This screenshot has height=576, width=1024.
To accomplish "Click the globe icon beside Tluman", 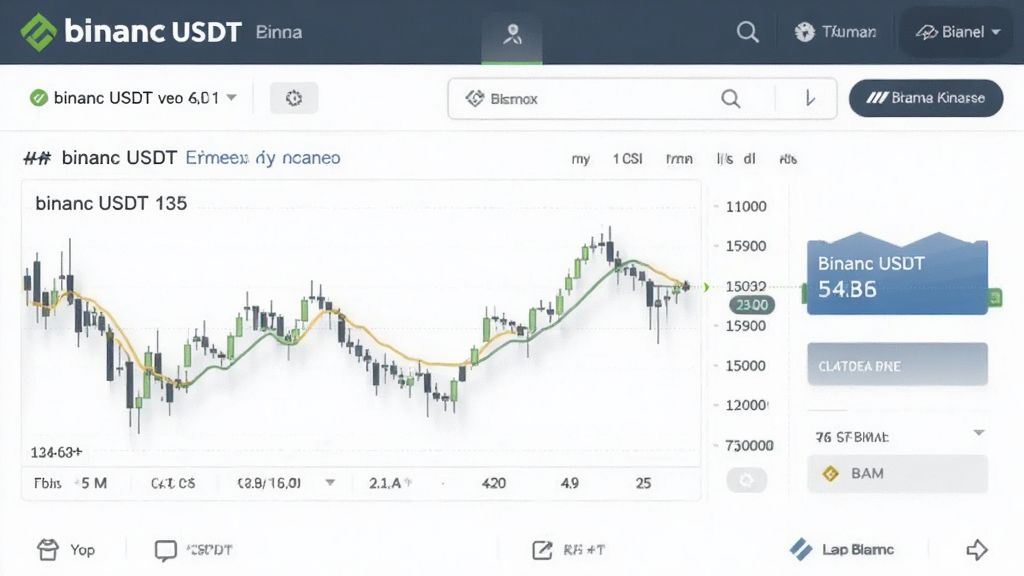I will click(x=805, y=32).
